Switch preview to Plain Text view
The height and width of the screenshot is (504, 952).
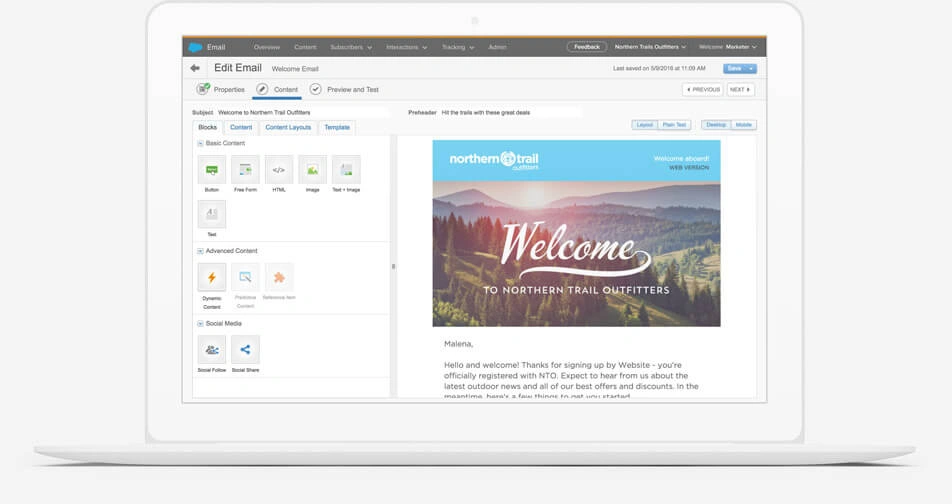[x=675, y=124]
